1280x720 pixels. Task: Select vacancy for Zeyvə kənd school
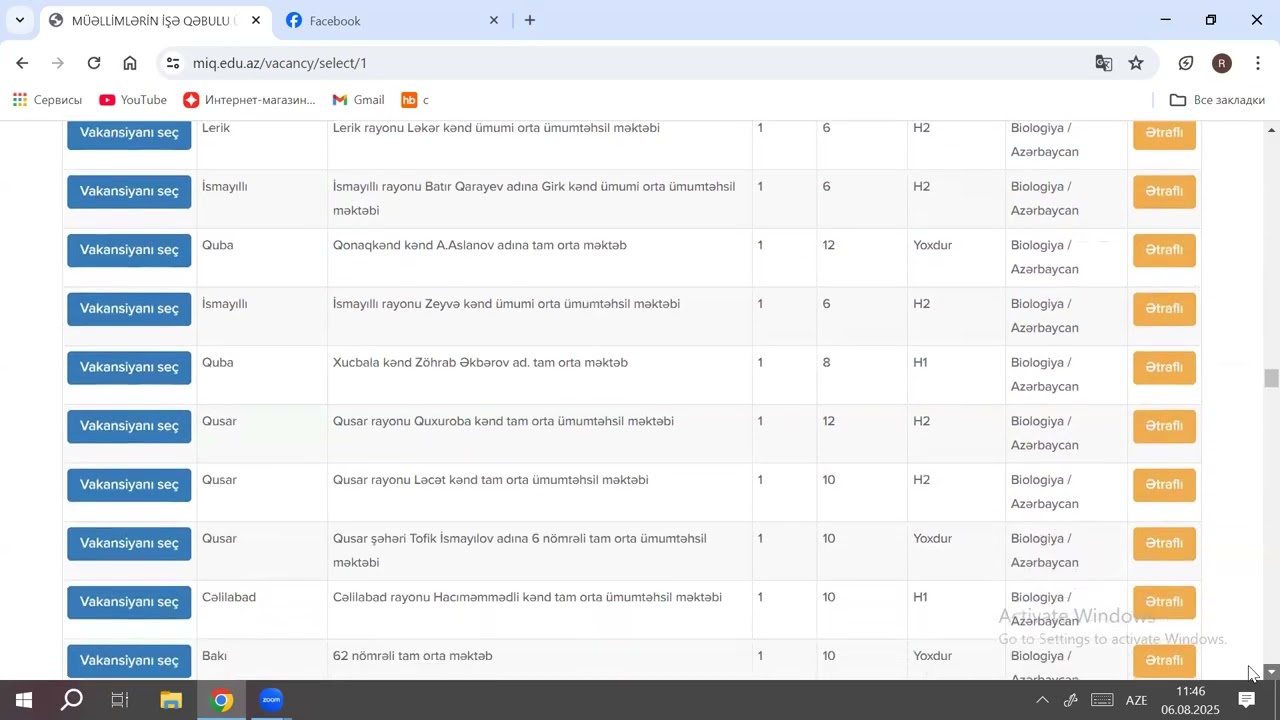129,309
